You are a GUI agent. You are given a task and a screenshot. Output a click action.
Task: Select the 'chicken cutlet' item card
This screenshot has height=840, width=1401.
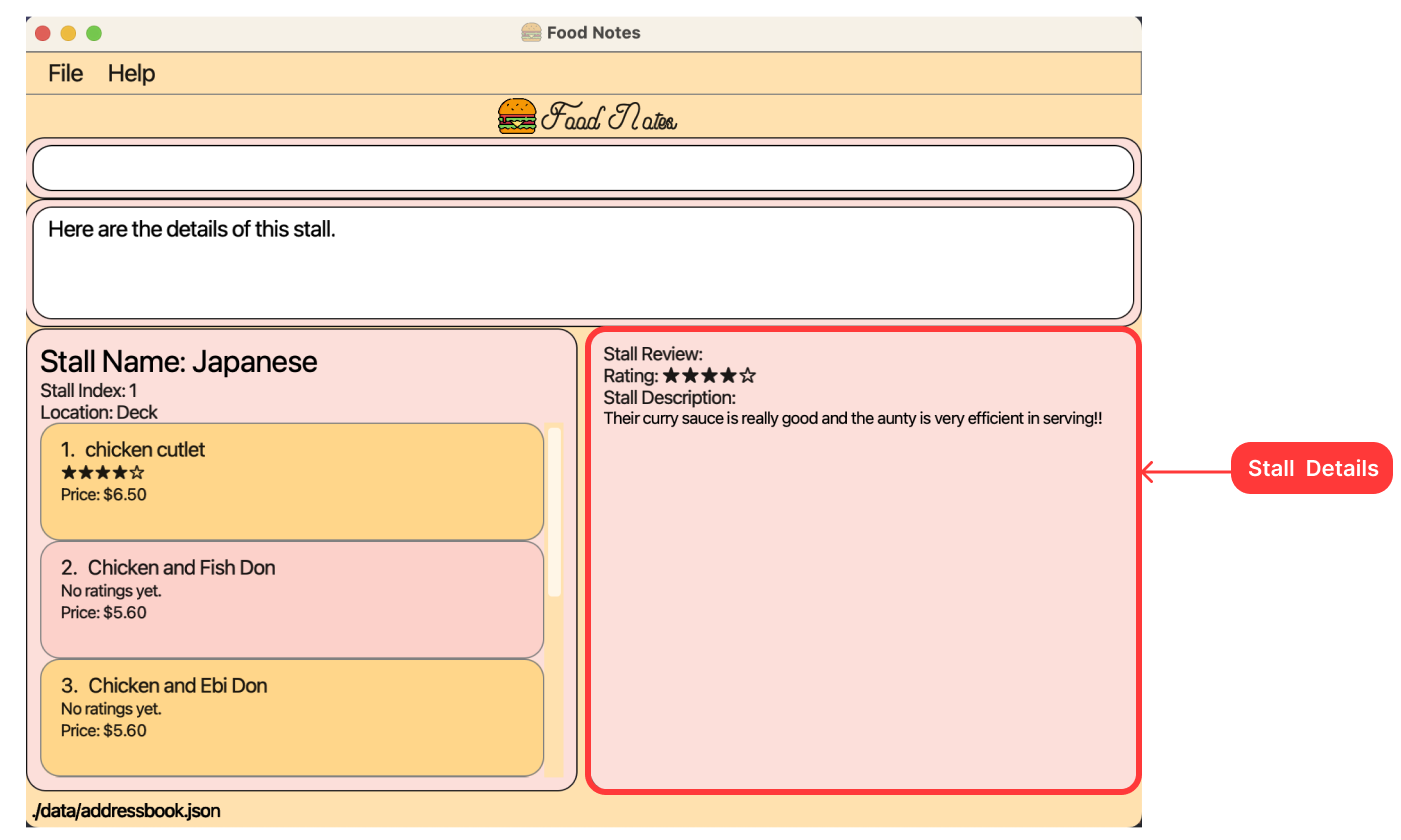pyautogui.click(x=292, y=481)
